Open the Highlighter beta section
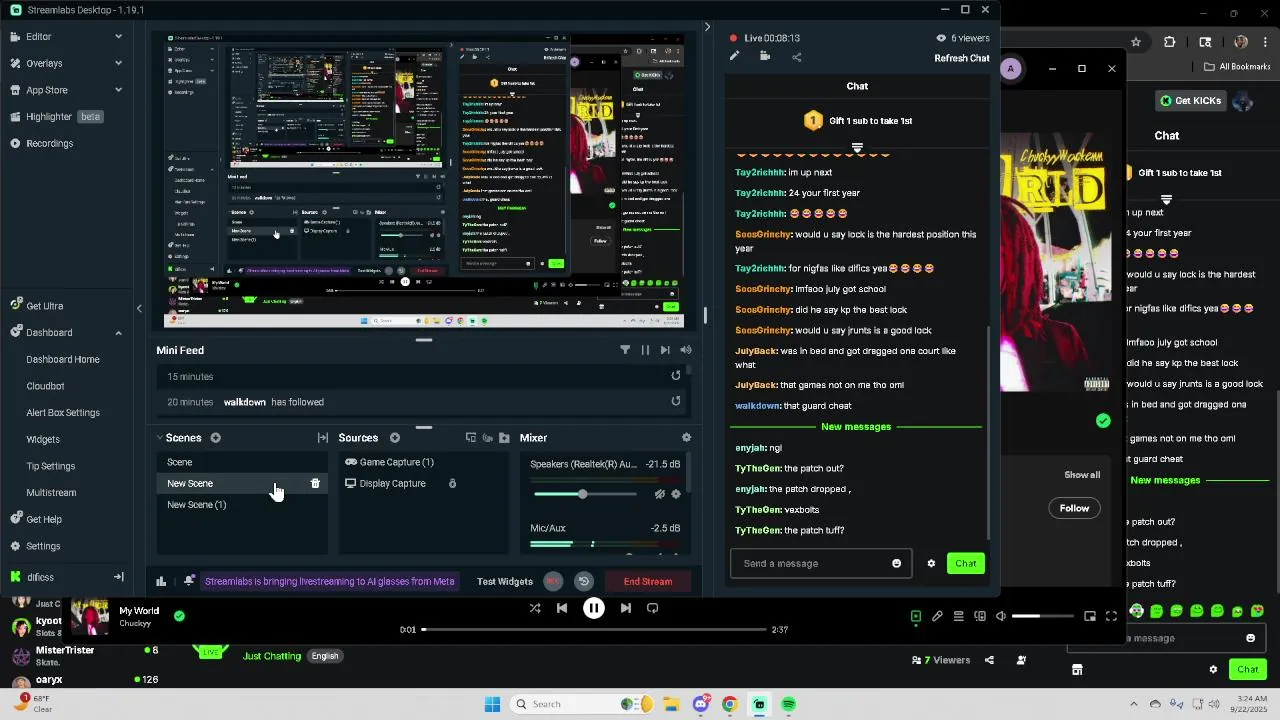 coord(56,117)
